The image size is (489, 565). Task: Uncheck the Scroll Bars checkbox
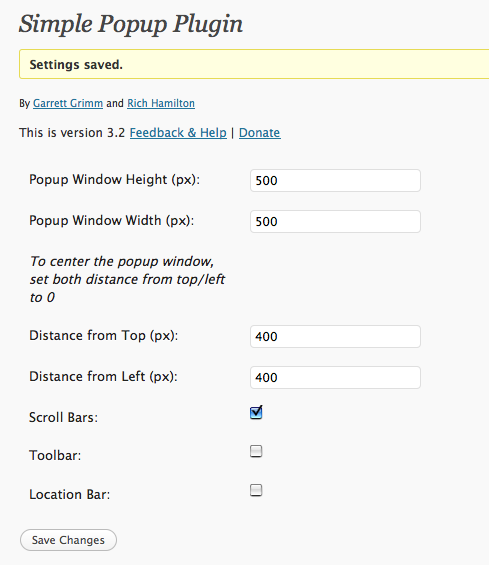256,413
